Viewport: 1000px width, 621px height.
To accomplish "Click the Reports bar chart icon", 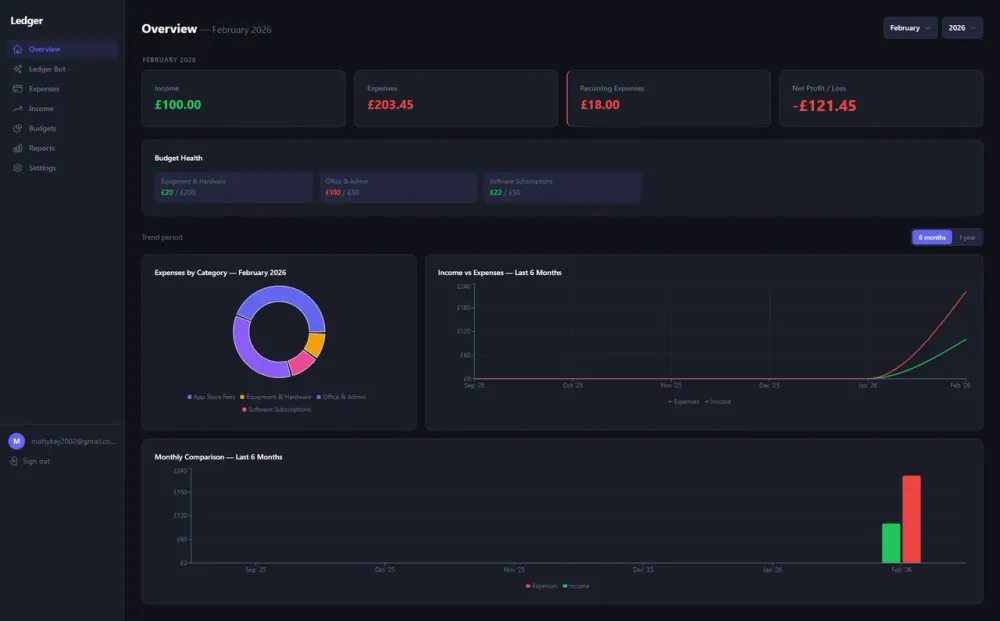I will (17, 148).
